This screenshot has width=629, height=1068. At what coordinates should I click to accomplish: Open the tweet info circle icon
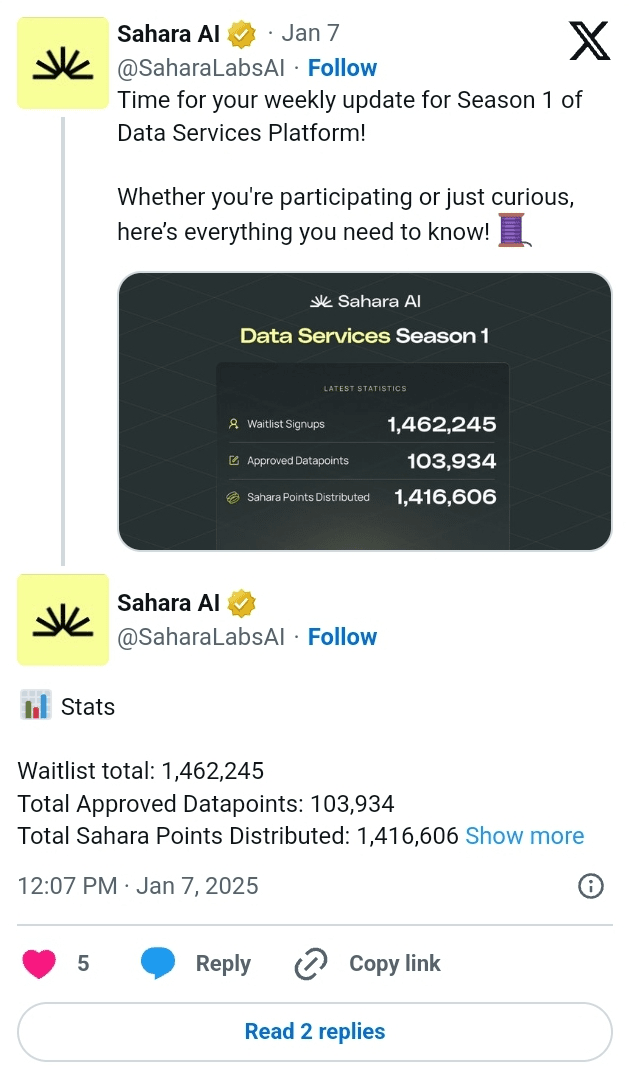coord(591,886)
